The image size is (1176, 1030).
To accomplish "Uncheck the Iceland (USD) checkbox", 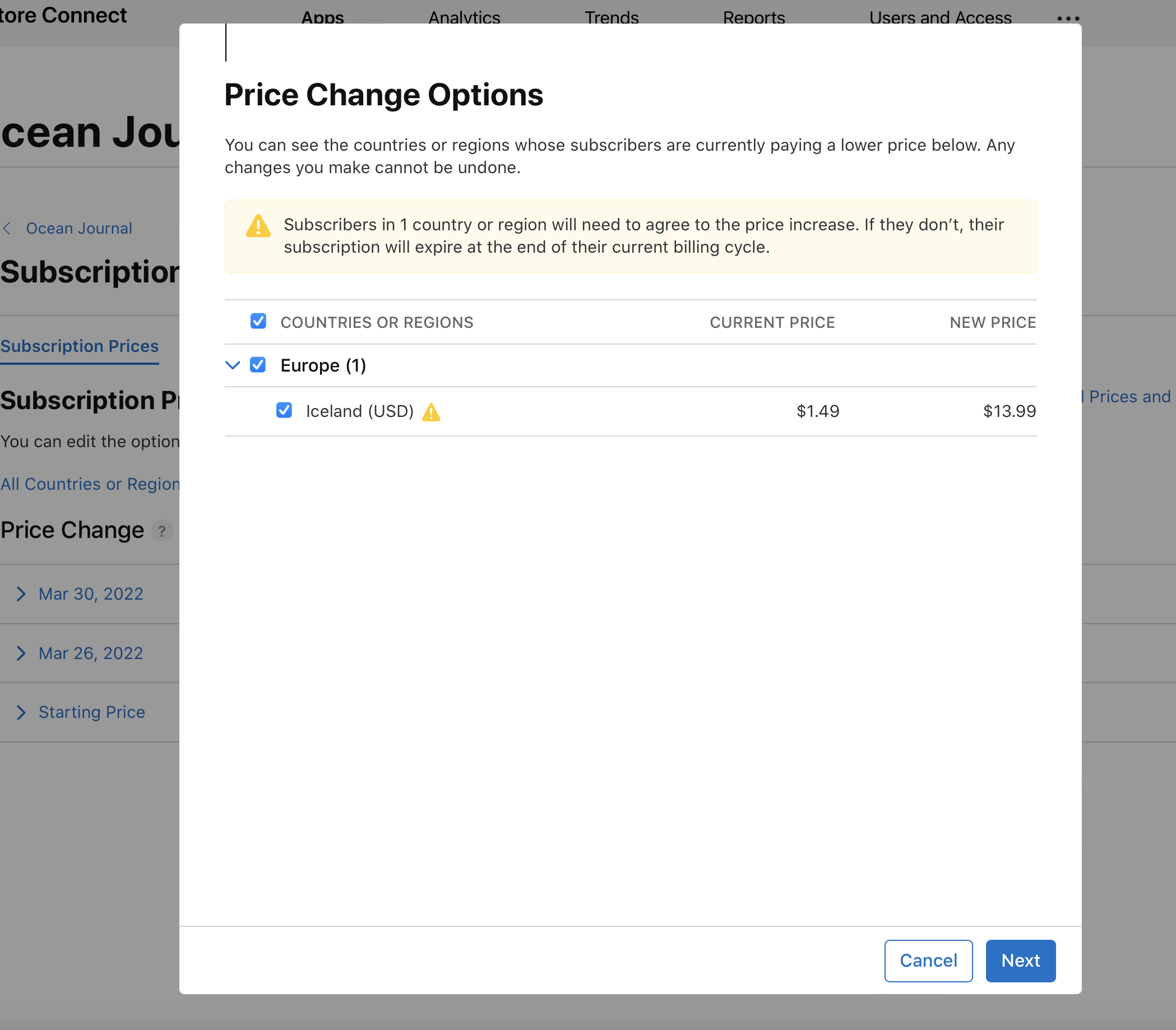I will (x=285, y=410).
